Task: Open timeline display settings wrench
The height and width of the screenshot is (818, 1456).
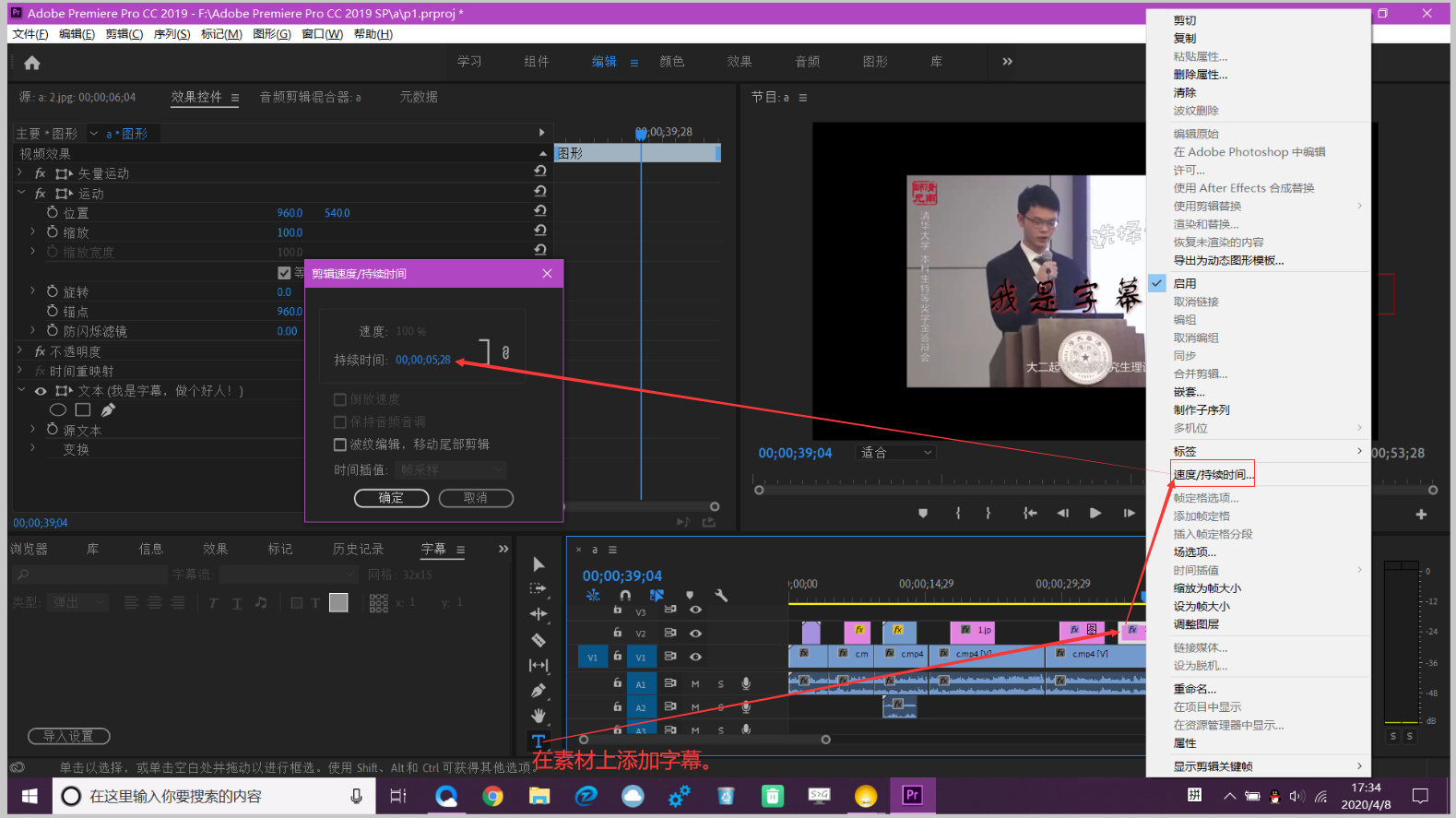Action: coord(721,596)
